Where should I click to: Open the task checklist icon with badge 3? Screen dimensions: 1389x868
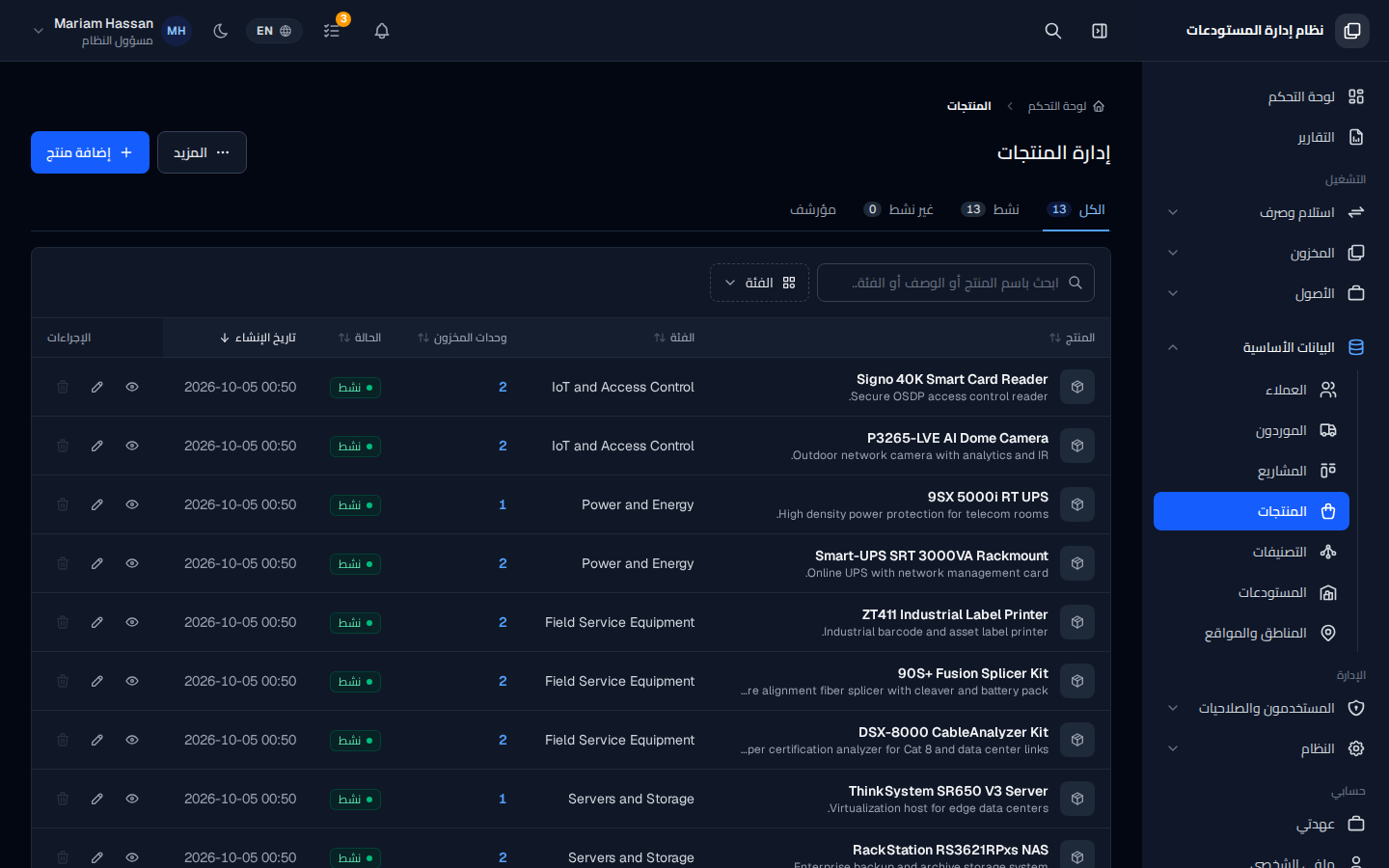(x=332, y=31)
